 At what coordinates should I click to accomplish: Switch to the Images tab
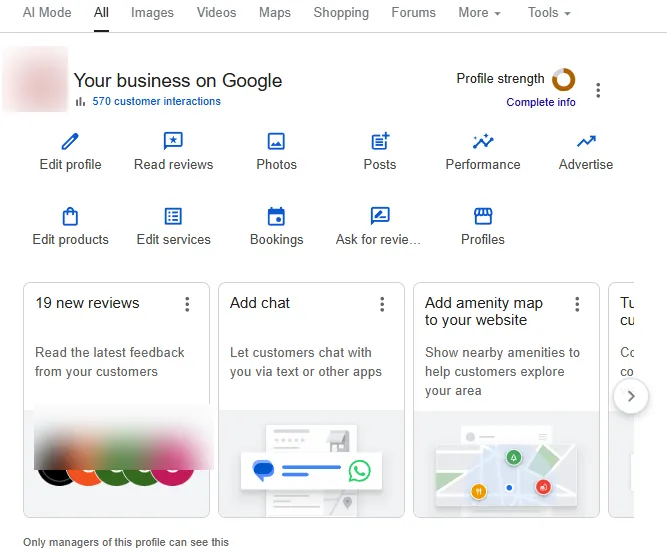152,13
